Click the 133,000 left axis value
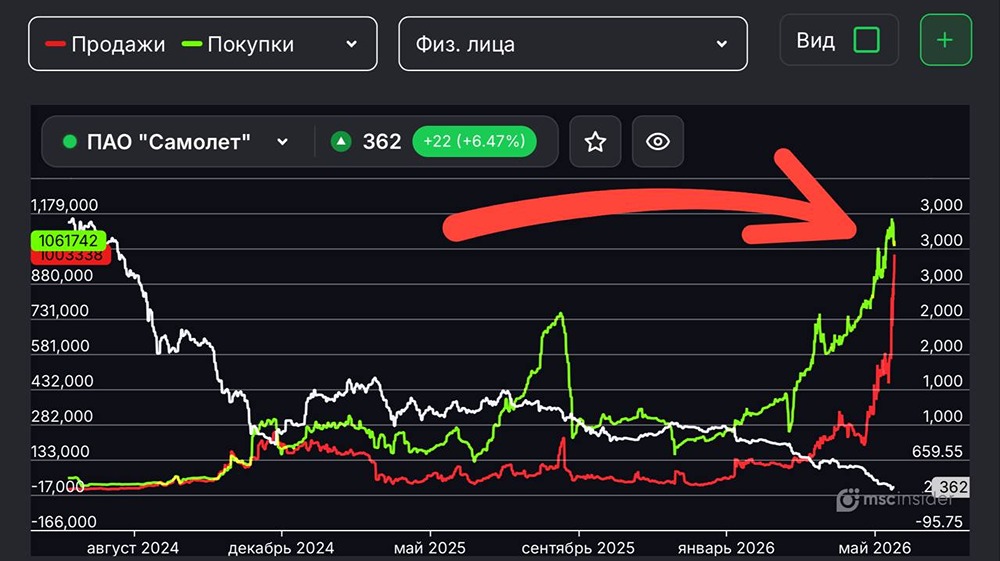This screenshot has height=561, width=1000. [60, 451]
